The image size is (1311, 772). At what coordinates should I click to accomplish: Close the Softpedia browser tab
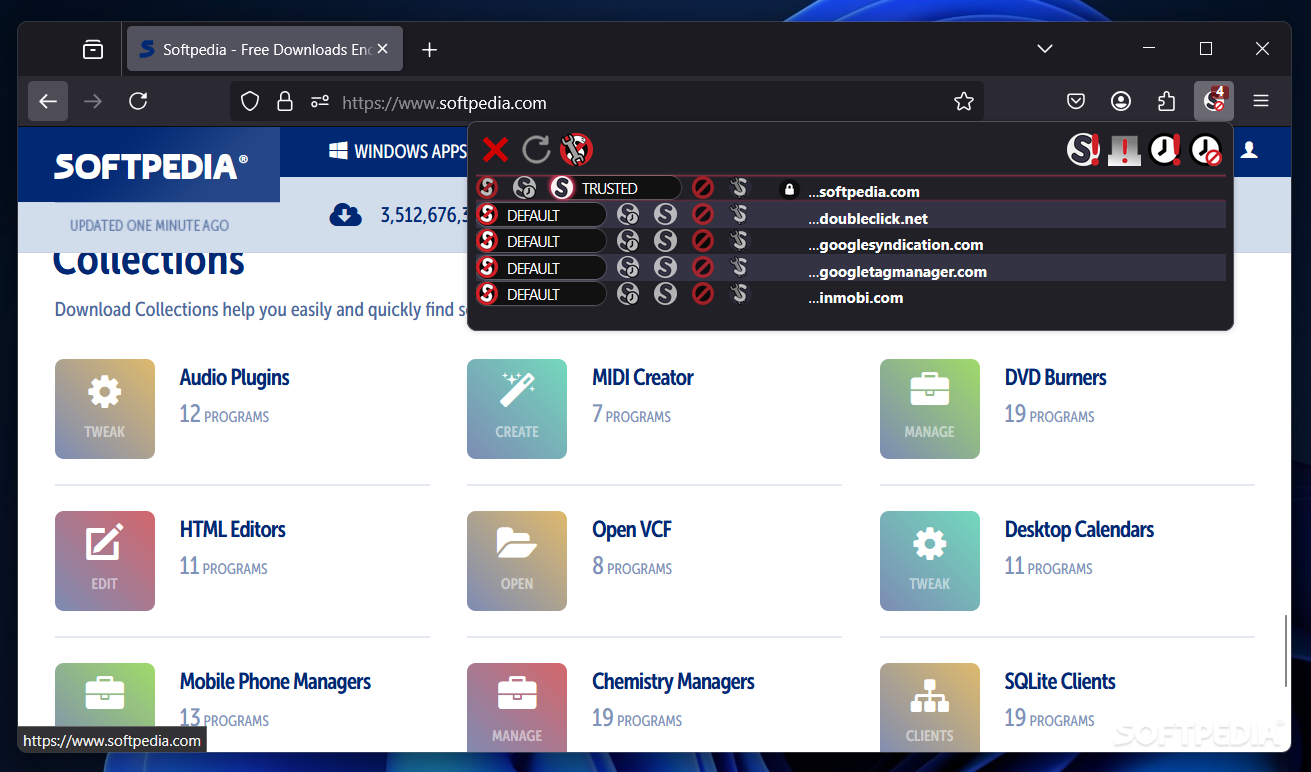tap(382, 49)
